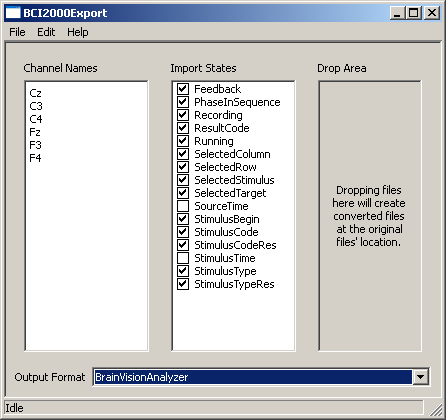Select channel name Fz

click(35, 132)
